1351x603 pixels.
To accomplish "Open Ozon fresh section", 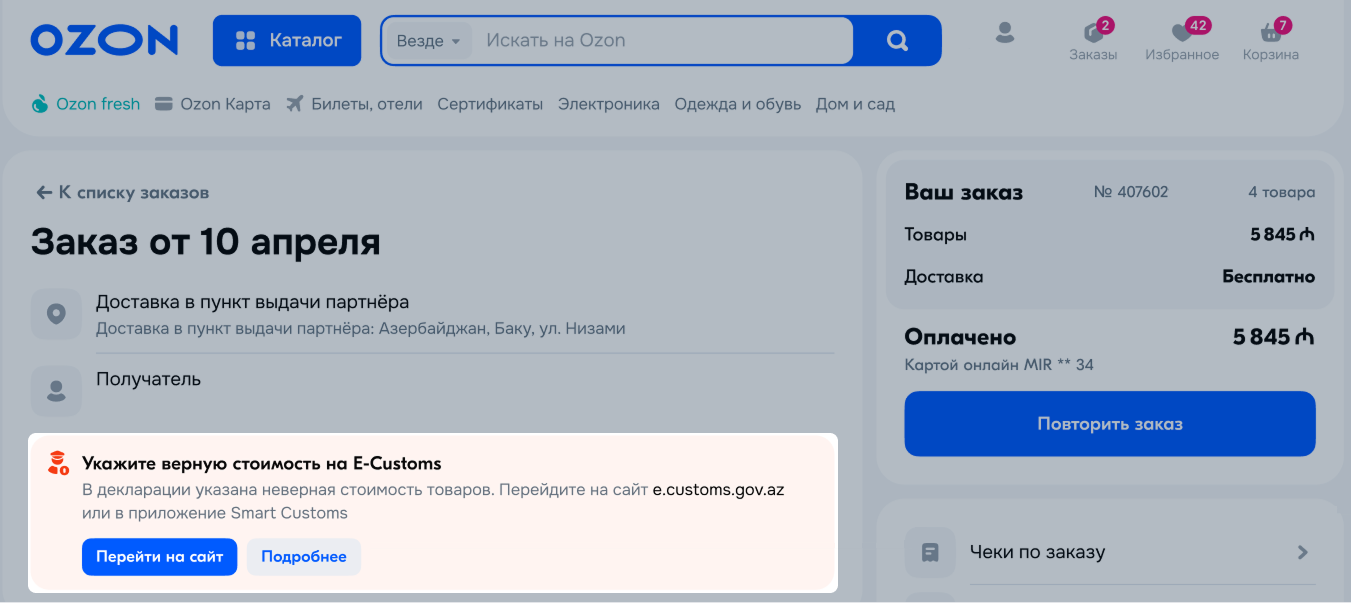I will [86, 104].
